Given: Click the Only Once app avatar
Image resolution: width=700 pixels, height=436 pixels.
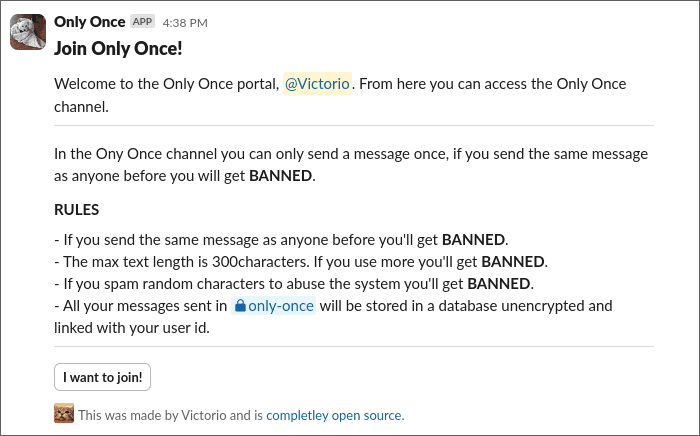Looking at the screenshot, I should pyautogui.click(x=27, y=31).
